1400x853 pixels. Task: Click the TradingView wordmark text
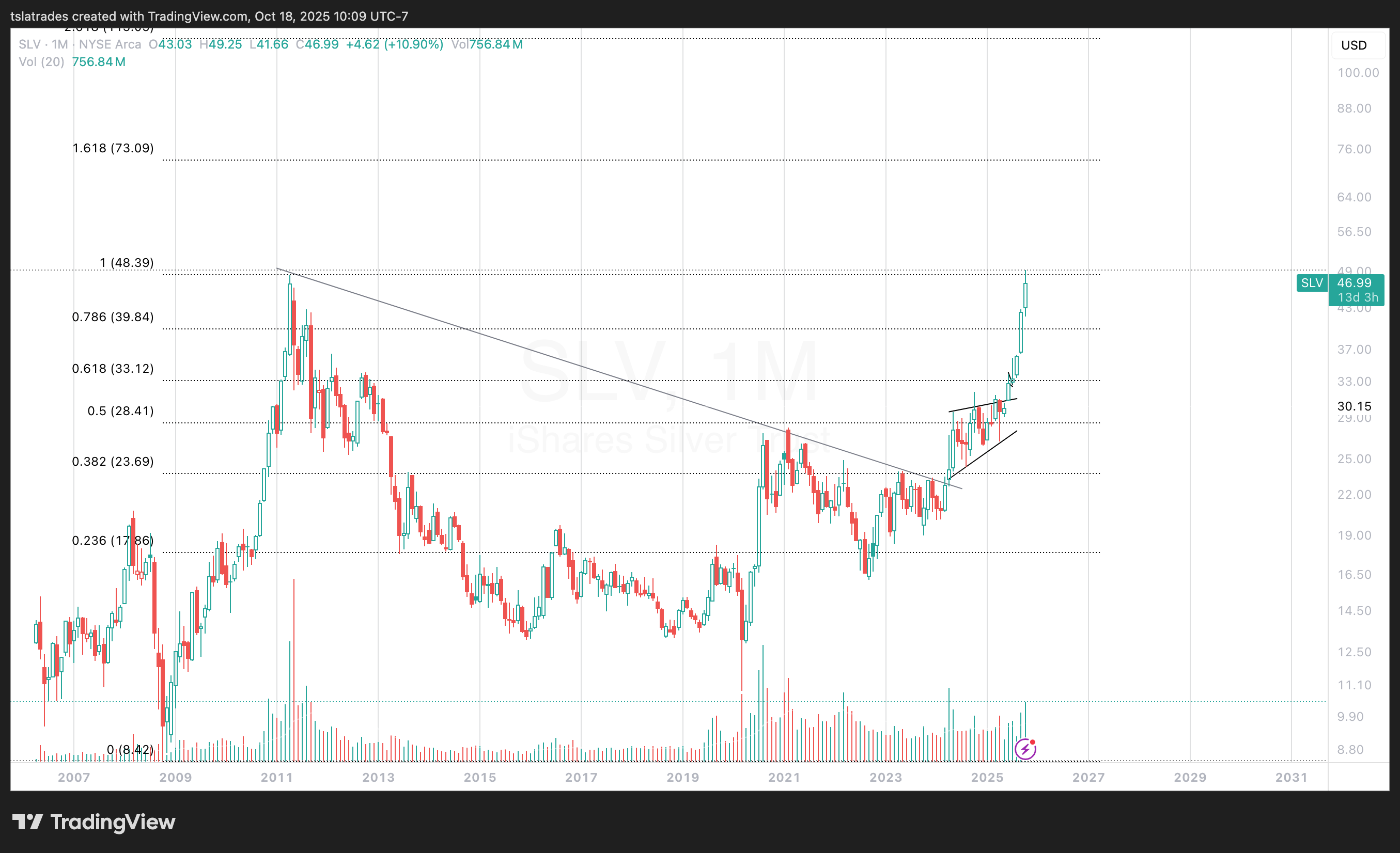click(113, 822)
